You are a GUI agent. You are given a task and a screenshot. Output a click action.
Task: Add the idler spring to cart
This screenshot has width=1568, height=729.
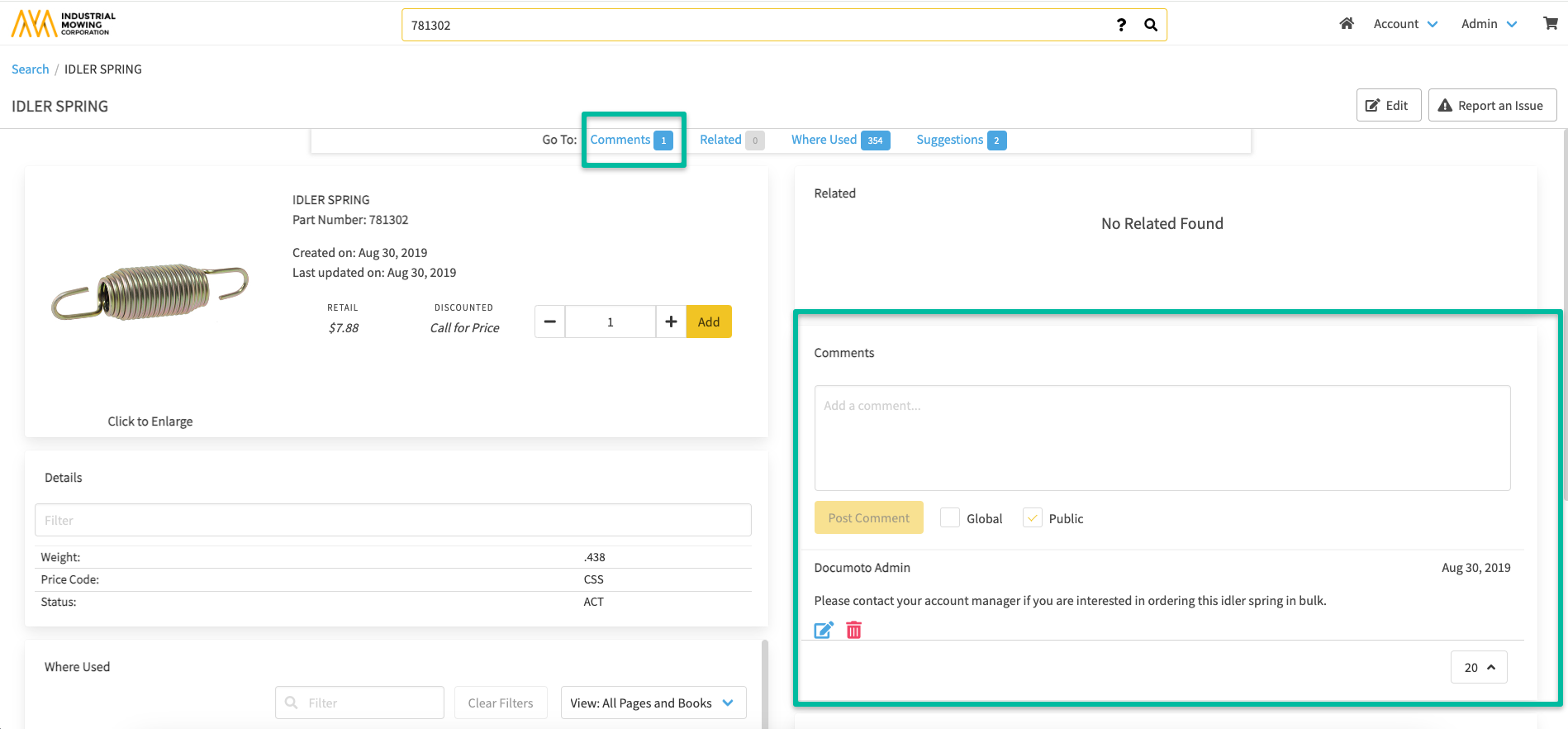pyautogui.click(x=708, y=322)
